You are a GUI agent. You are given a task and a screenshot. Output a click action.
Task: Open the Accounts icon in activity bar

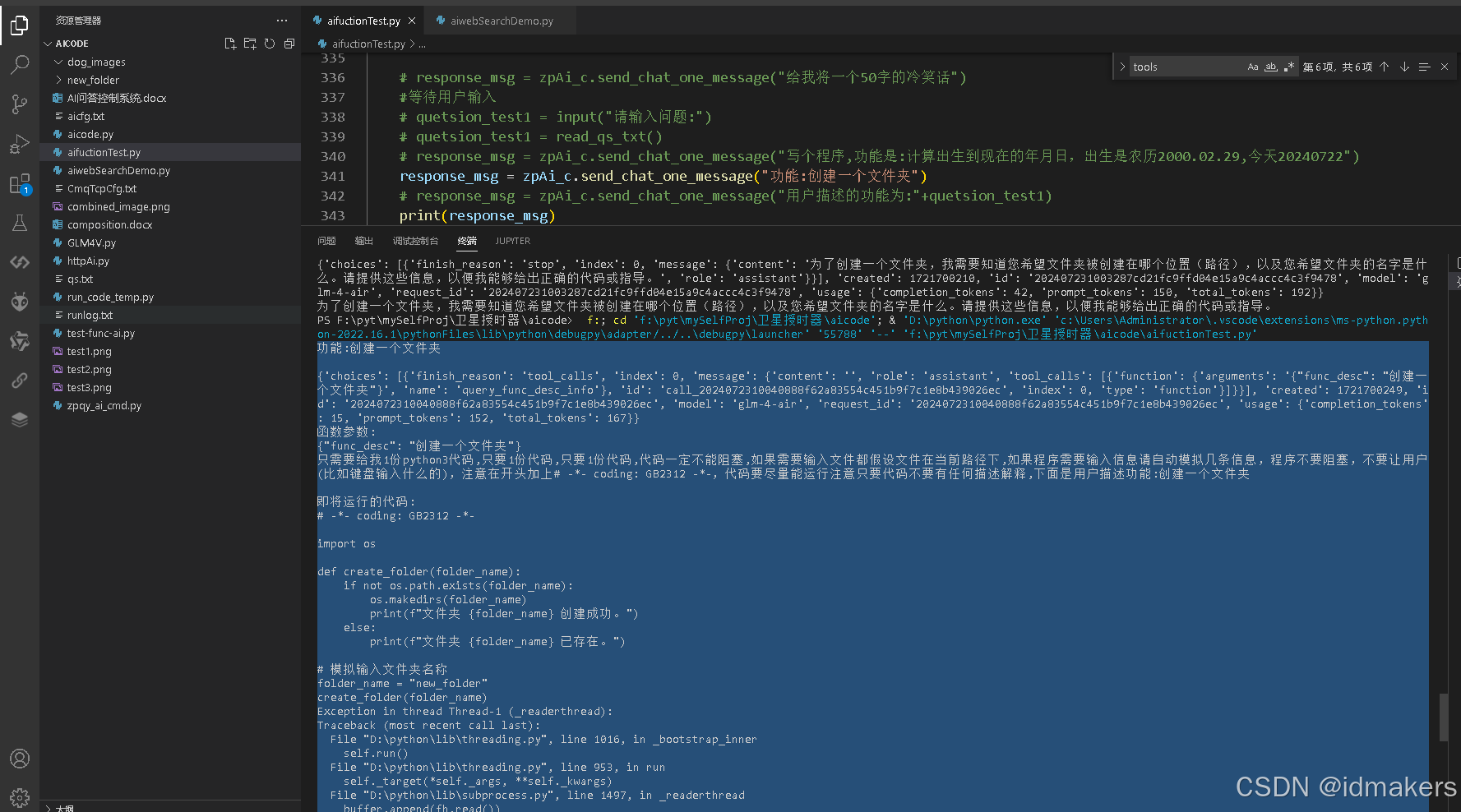pyautogui.click(x=20, y=759)
